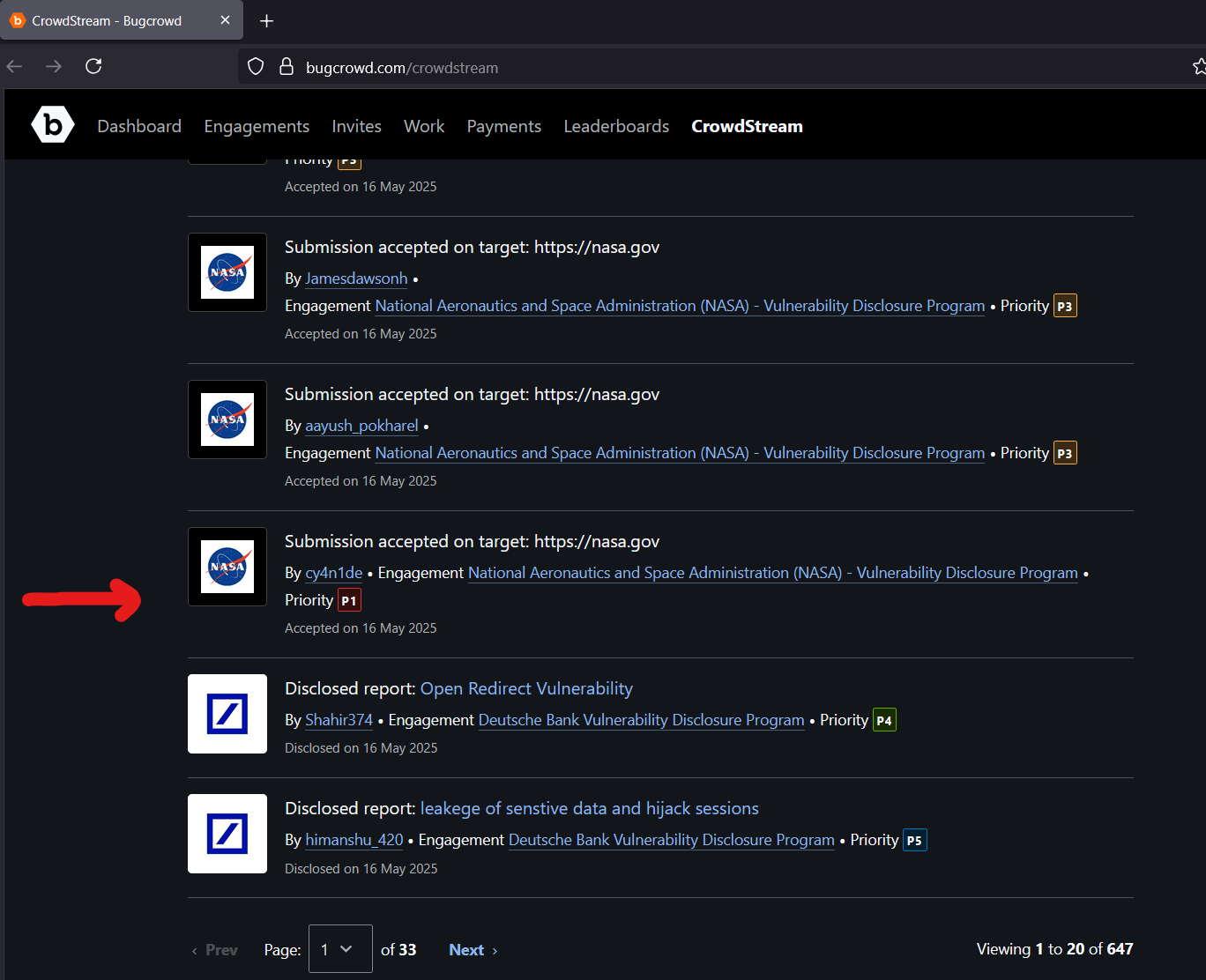Image resolution: width=1206 pixels, height=980 pixels.
Task: Open a new browser tab
Action: coord(266,20)
